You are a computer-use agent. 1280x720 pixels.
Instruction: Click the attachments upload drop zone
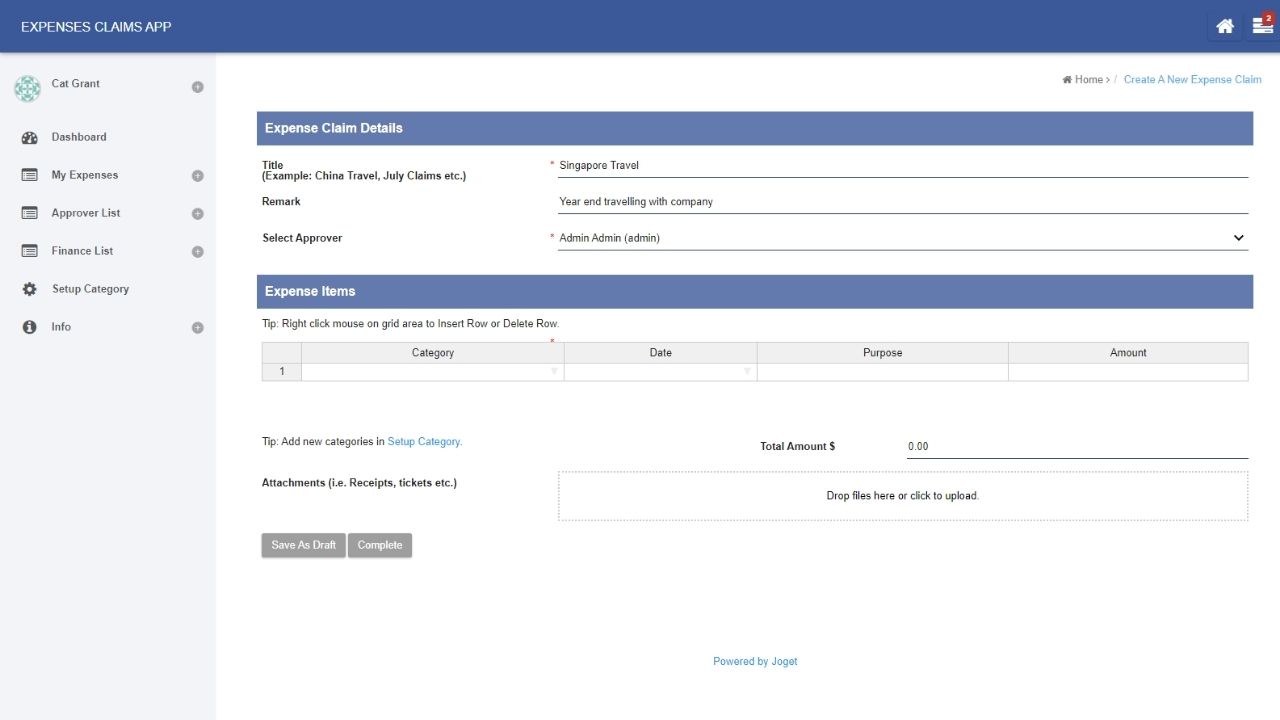click(902, 496)
